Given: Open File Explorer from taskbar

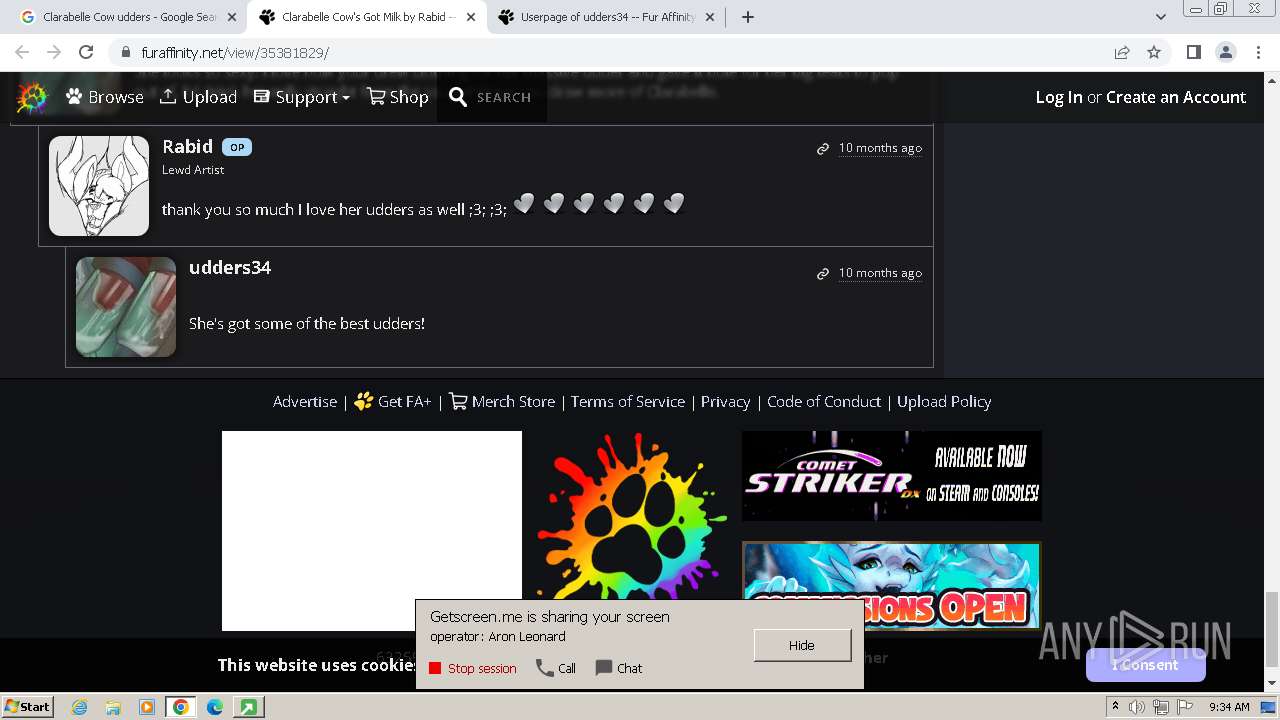Looking at the screenshot, I should [x=113, y=707].
